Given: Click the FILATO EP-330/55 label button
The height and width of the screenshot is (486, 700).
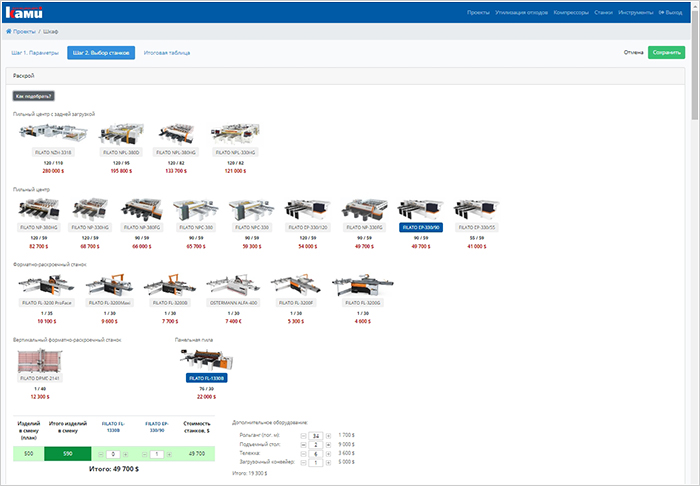Looking at the screenshot, I should point(476,227).
